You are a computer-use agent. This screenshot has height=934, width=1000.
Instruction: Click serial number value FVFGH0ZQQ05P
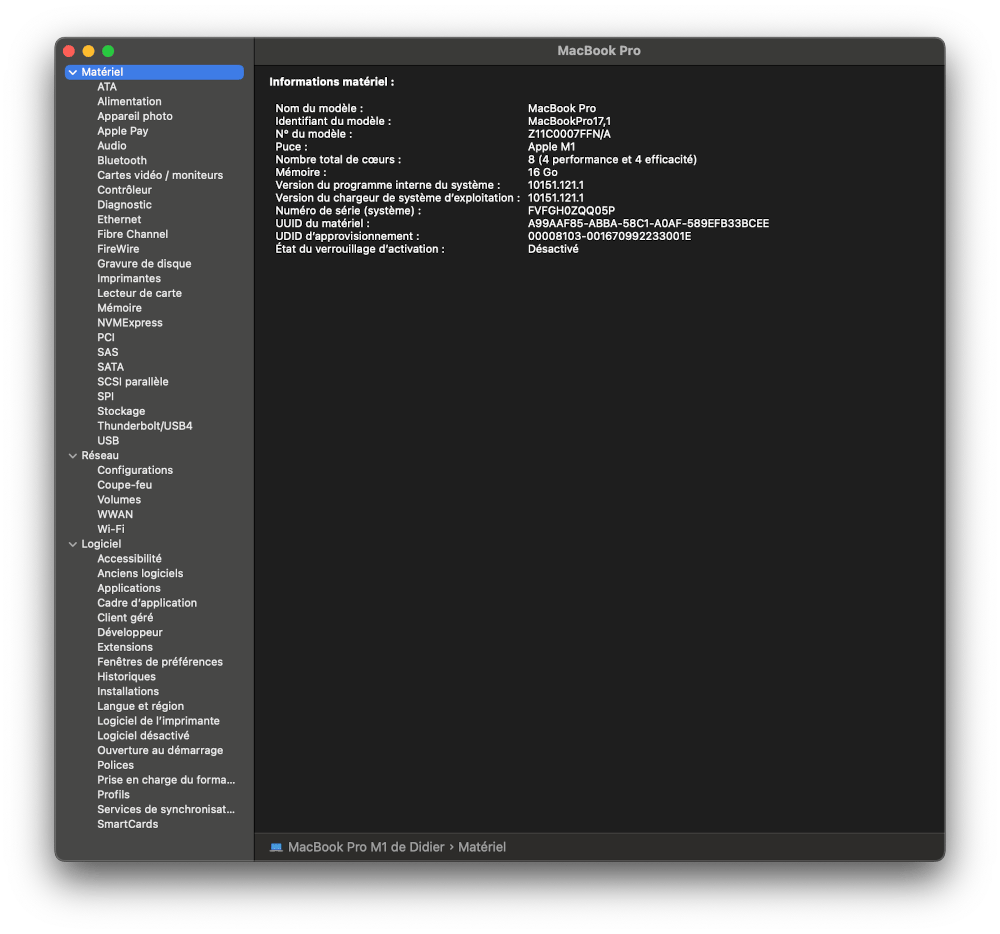point(571,211)
